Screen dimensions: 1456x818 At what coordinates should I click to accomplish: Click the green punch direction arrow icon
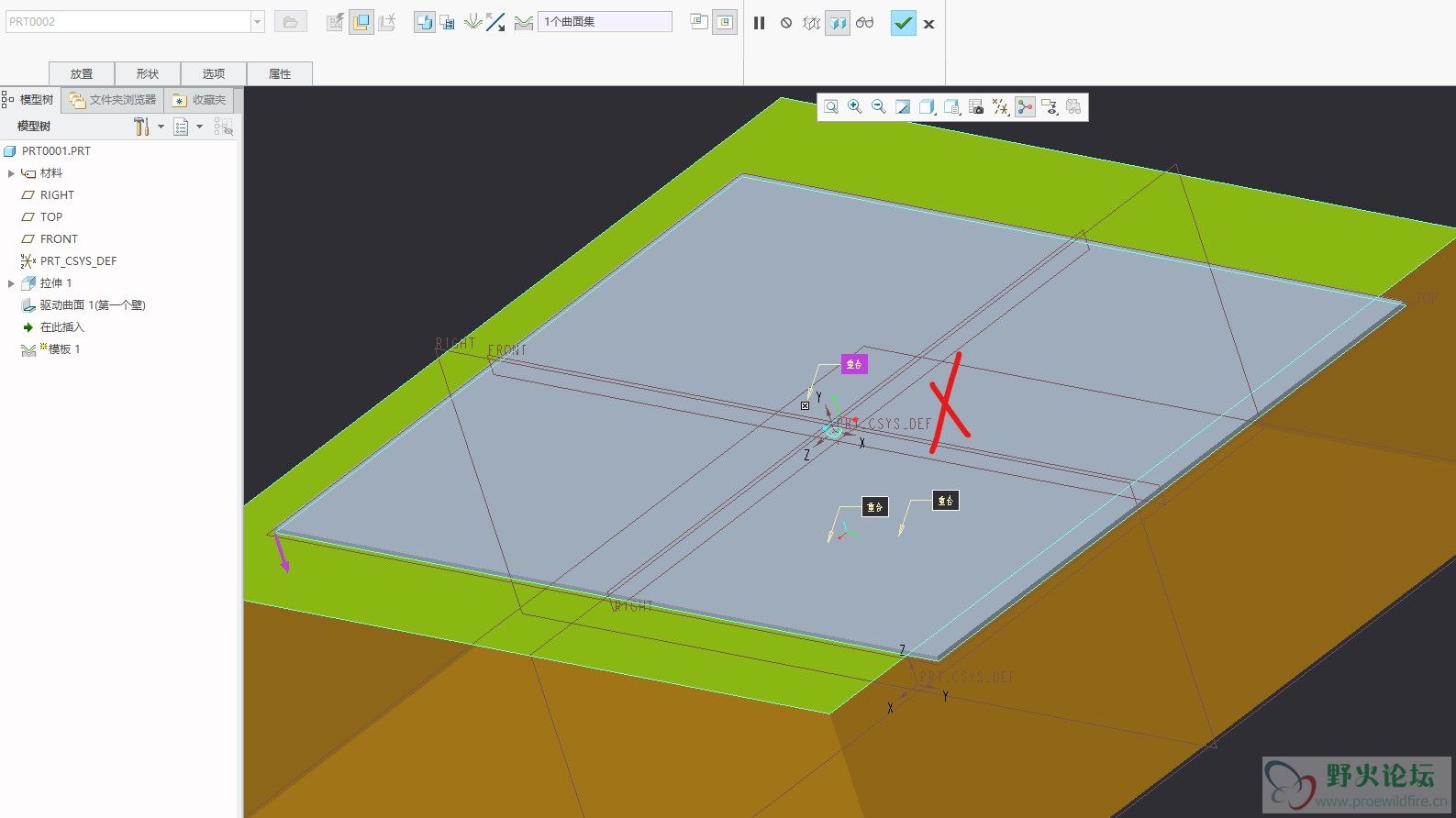click(x=472, y=22)
